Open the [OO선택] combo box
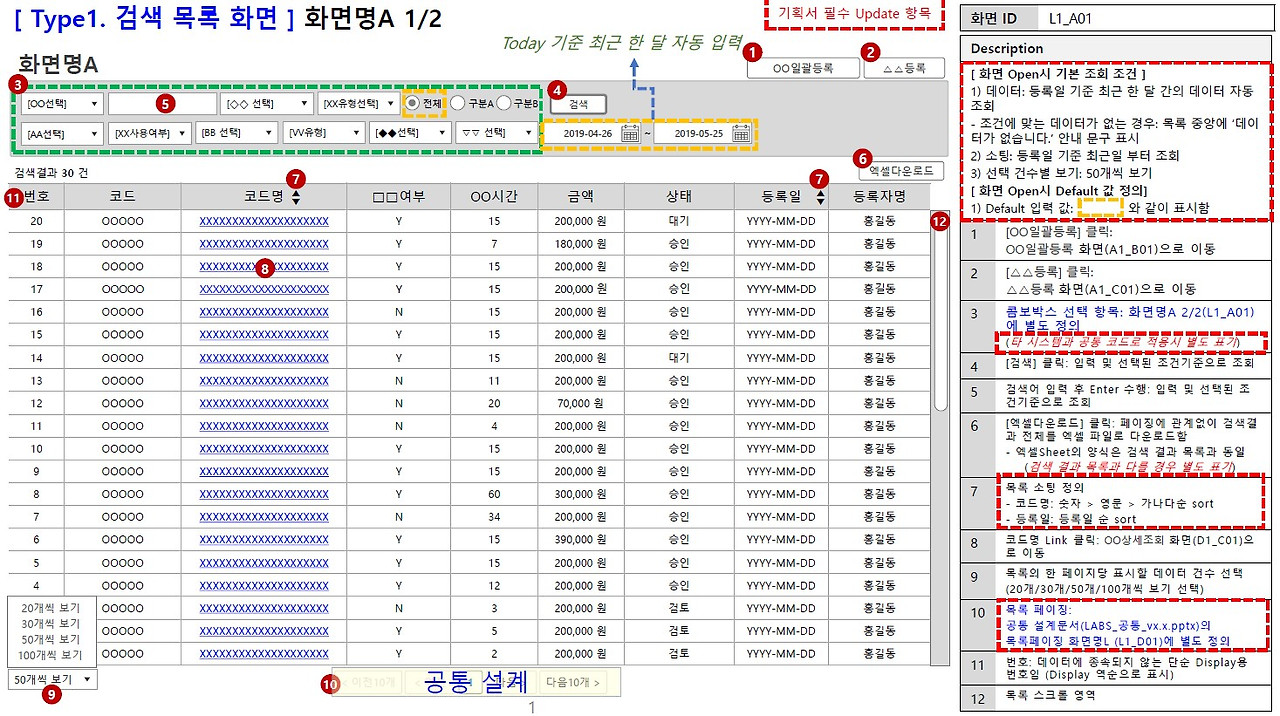Viewport: 1280px width, 716px height. [61, 103]
